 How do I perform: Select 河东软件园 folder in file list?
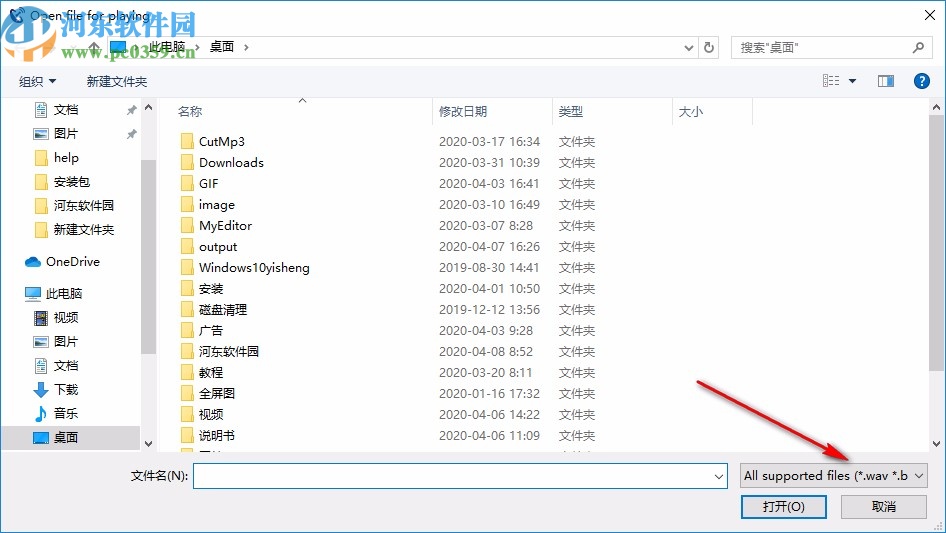[x=229, y=351]
